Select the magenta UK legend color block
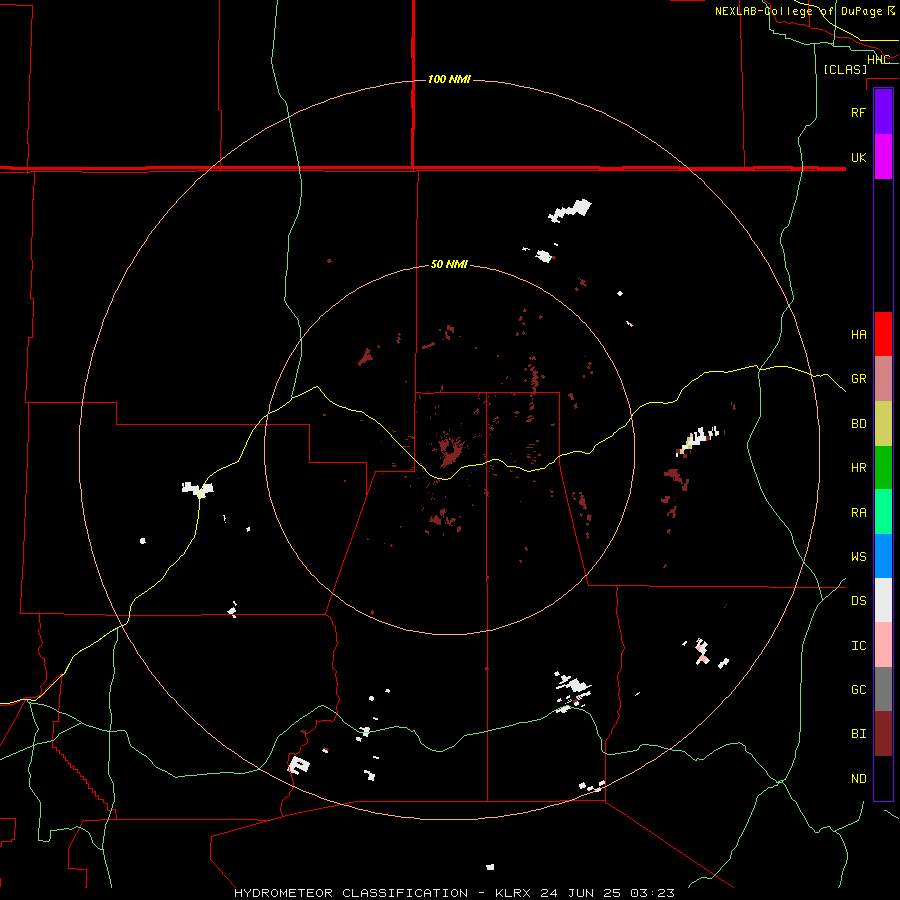The height and width of the screenshot is (900, 900). pyautogui.click(x=883, y=157)
